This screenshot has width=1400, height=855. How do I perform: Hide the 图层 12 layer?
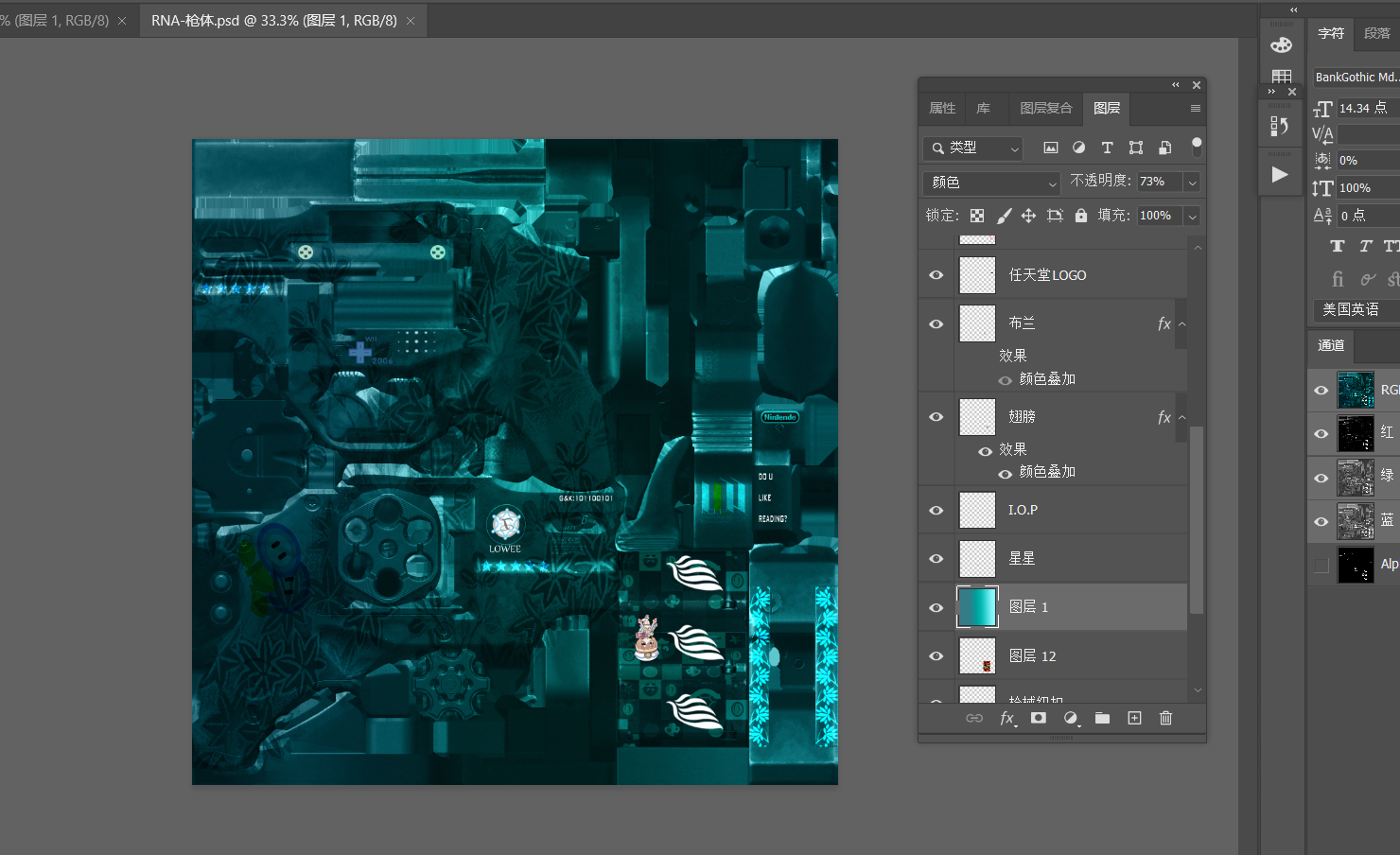coord(936,656)
